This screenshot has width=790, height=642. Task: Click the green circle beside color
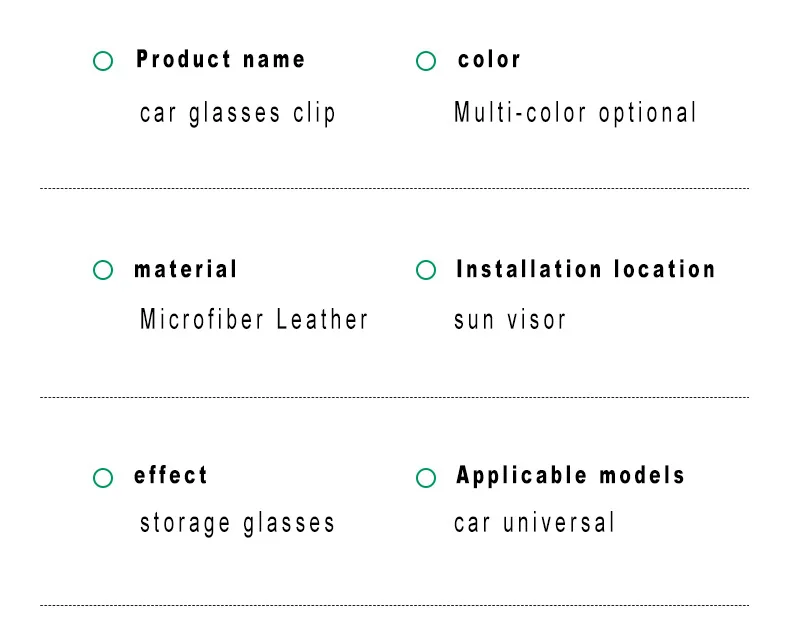coord(426,61)
